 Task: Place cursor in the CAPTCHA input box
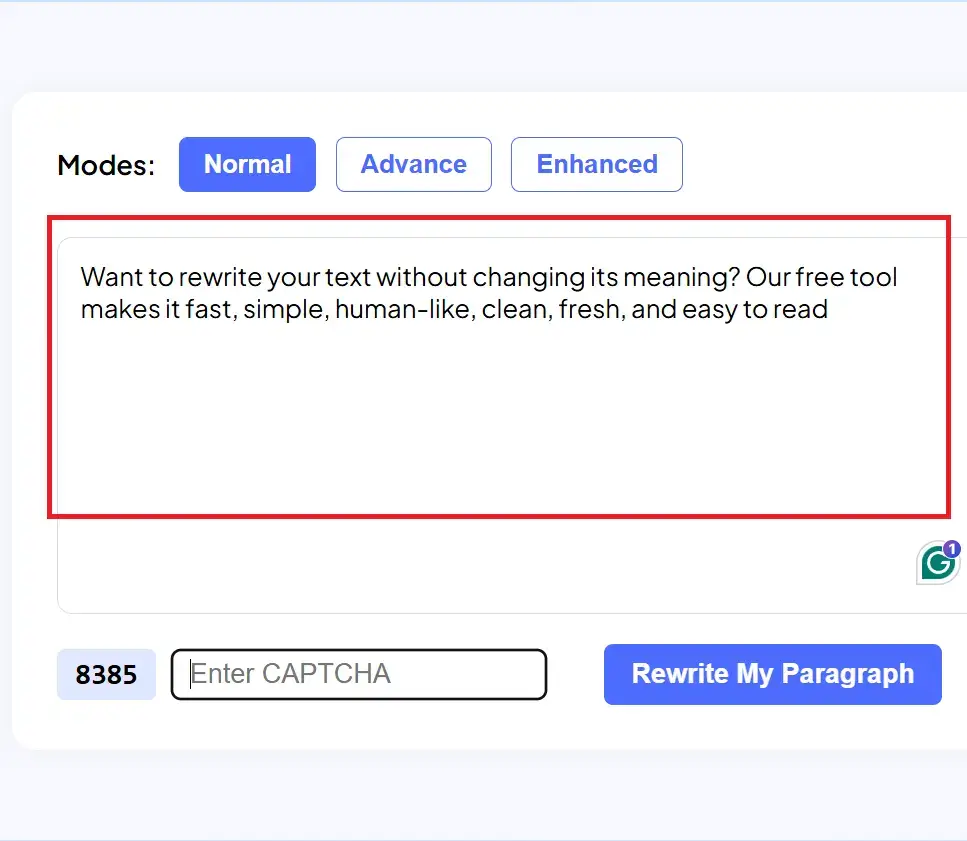point(358,674)
